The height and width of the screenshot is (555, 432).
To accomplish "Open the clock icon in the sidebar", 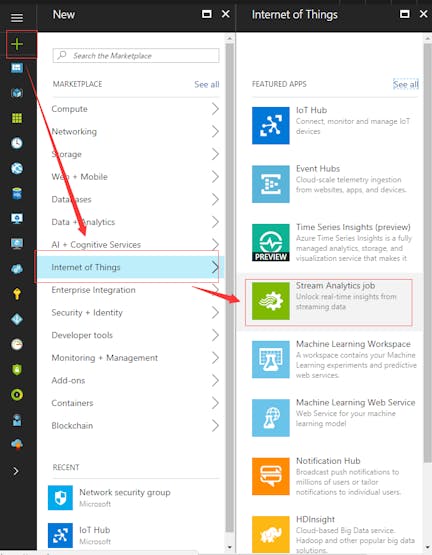I will [17, 143].
